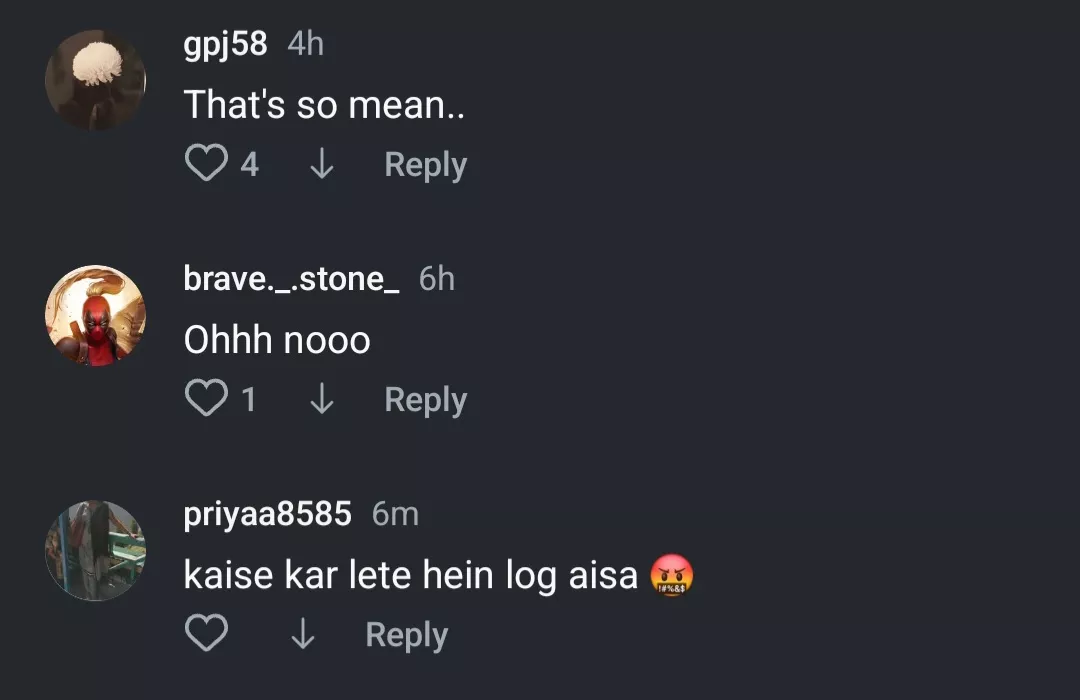Tap the angry cursing emoji in priyaa8585's comment
The height and width of the screenshot is (700, 1080).
[x=672, y=575]
